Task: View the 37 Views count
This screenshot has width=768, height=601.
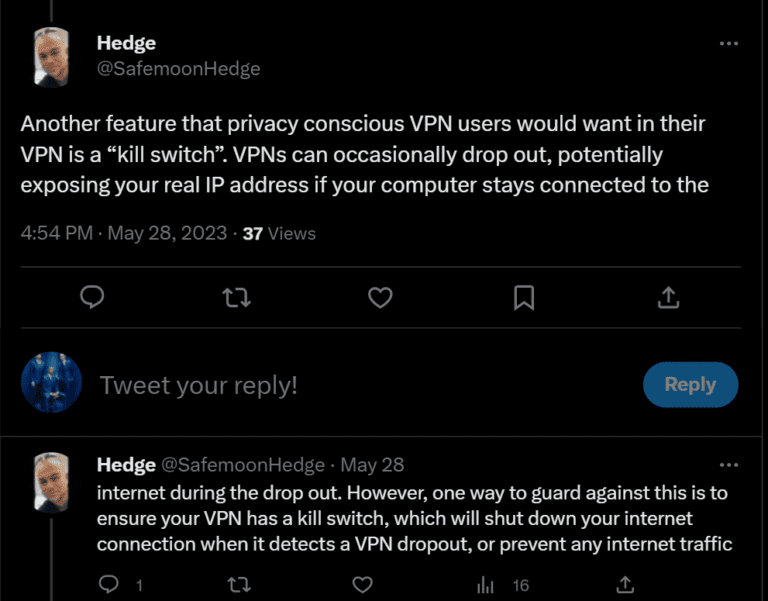Action: (x=279, y=233)
